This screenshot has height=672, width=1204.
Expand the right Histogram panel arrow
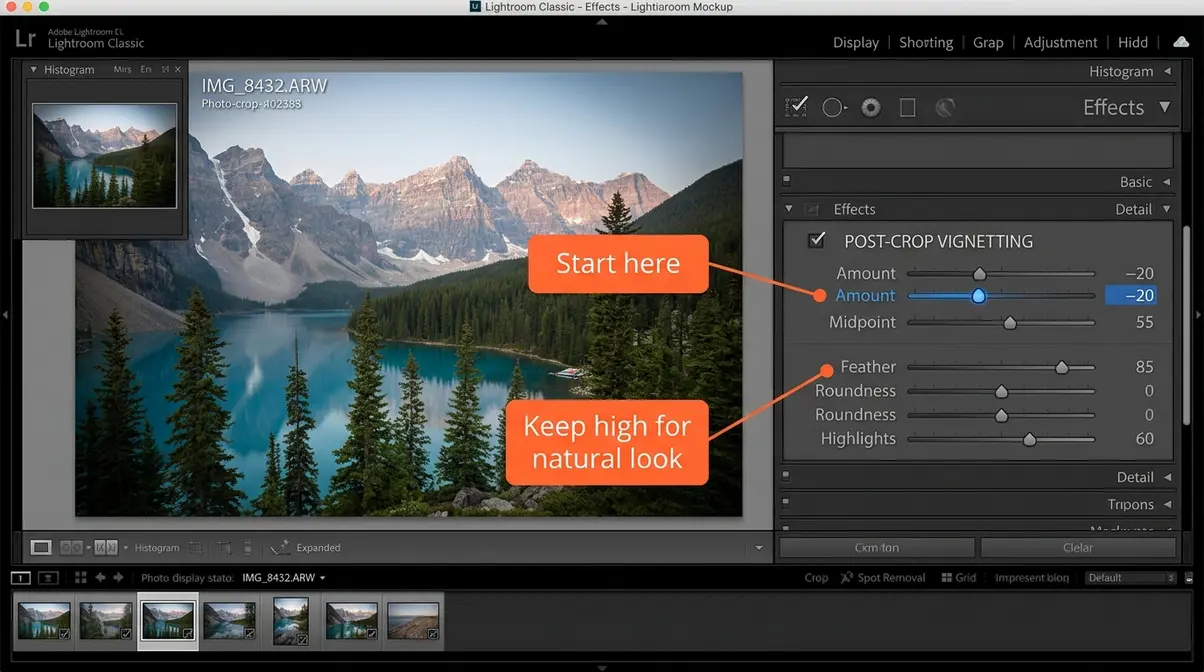pyautogui.click(x=1166, y=71)
